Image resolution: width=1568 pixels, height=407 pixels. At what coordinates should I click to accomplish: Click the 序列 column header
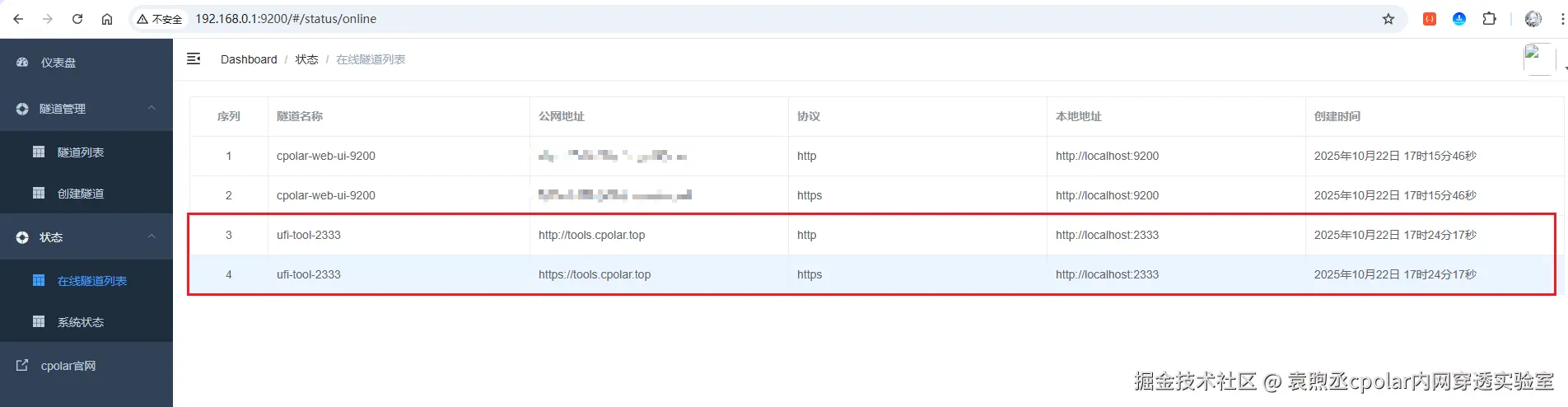(x=229, y=116)
